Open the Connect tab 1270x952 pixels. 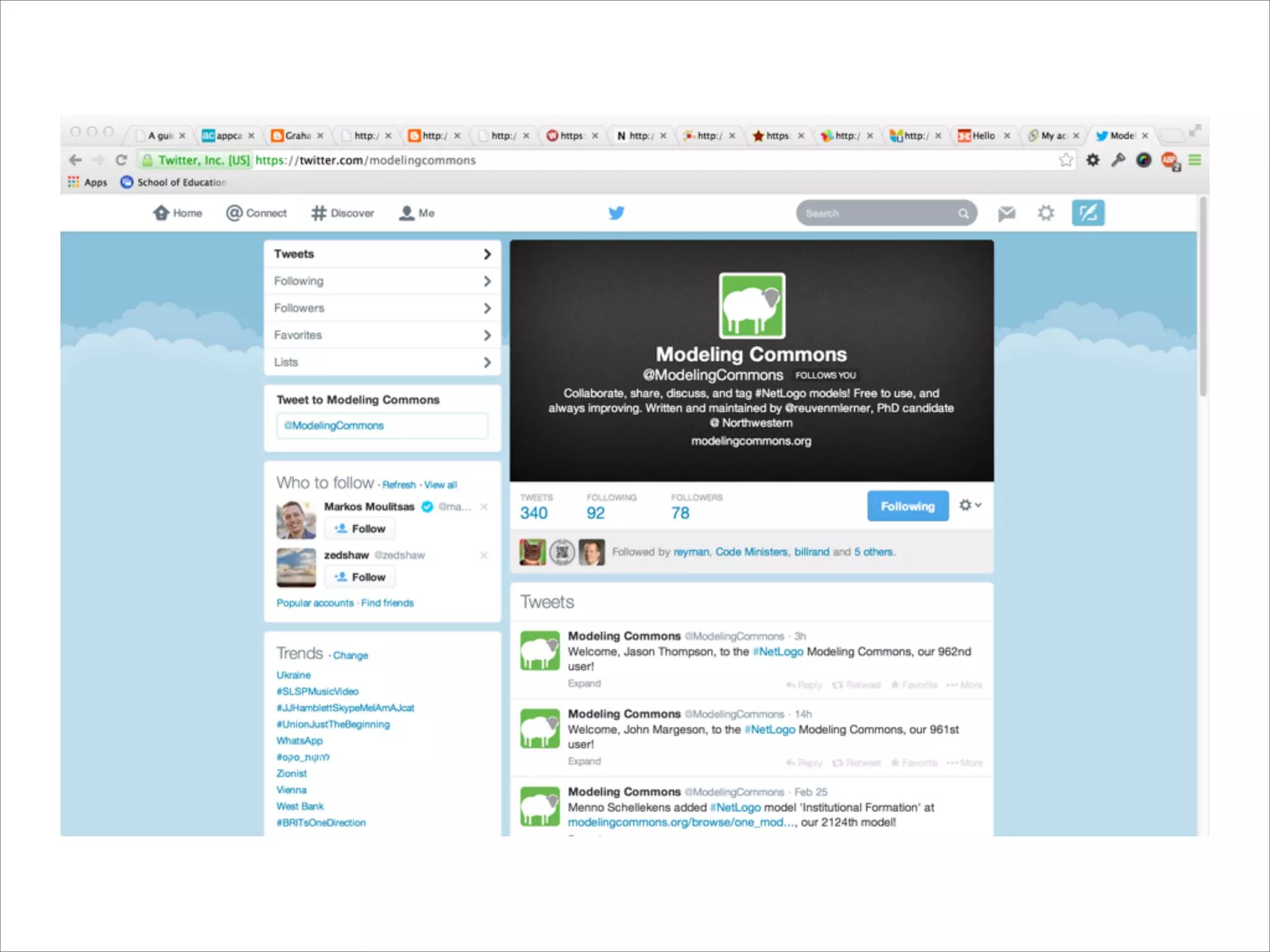click(x=257, y=213)
